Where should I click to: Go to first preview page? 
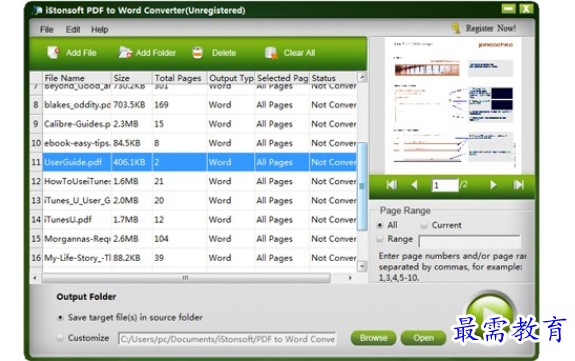click(392, 185)
